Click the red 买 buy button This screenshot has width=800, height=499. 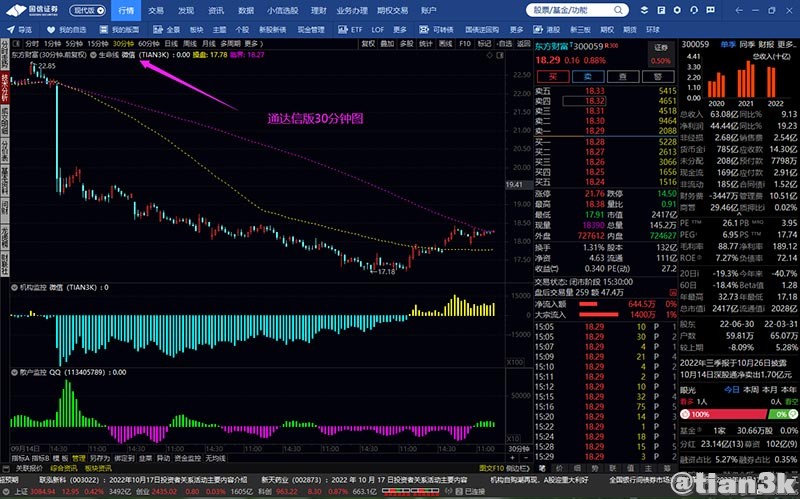(553, 77)
